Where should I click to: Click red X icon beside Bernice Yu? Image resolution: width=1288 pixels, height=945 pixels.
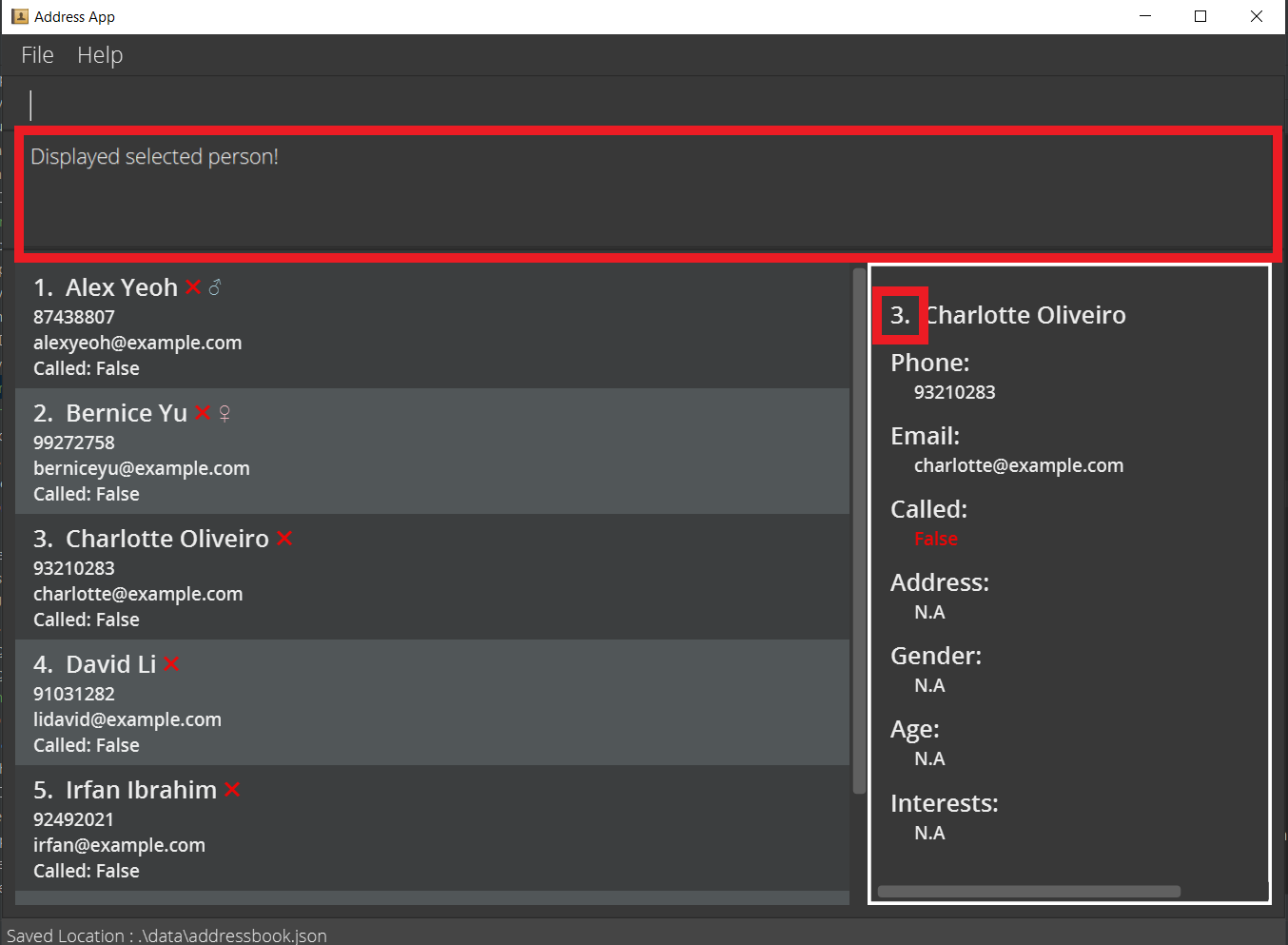click(203, 413)
